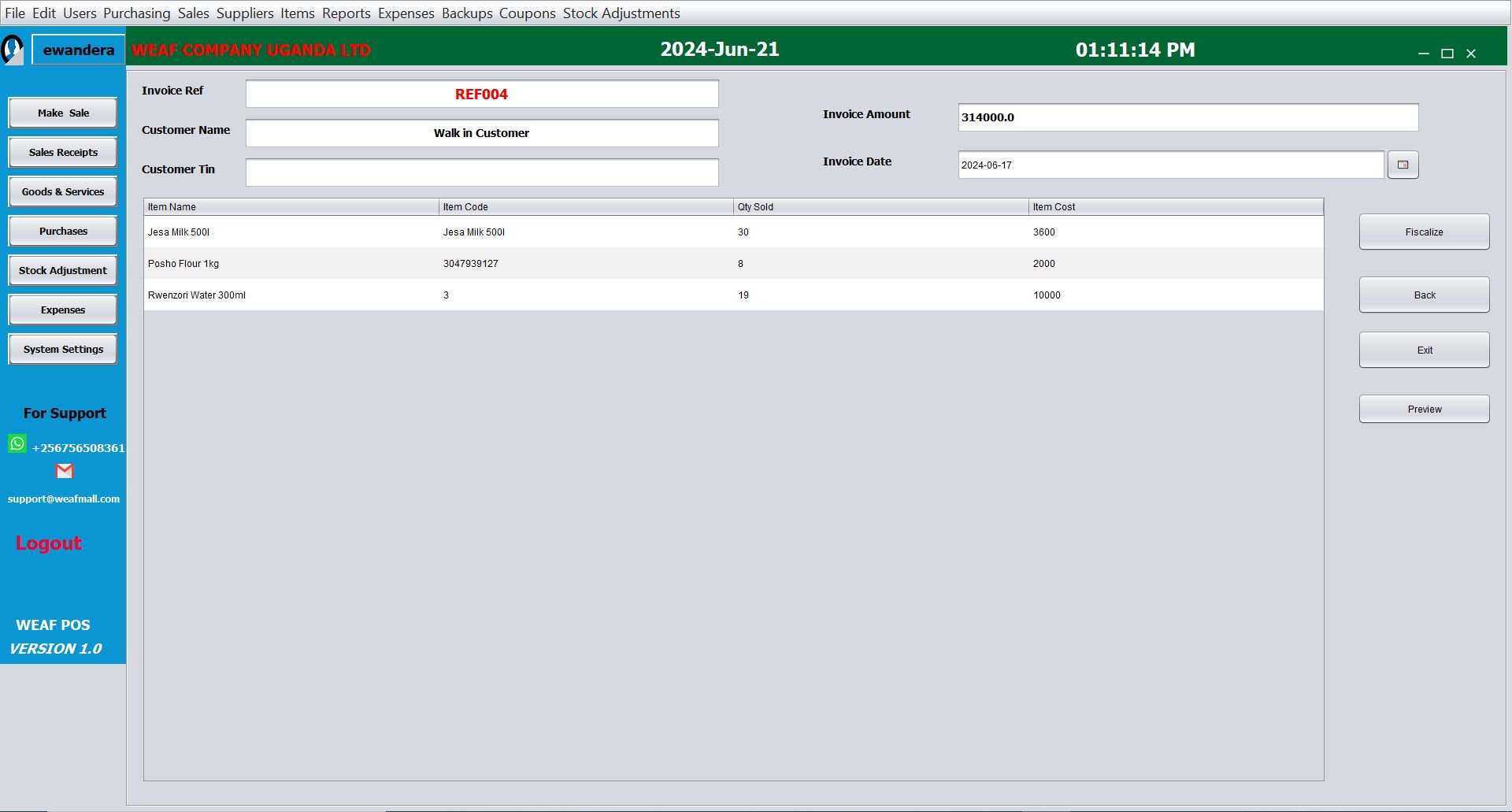The height and width of the screenshot is (812, 1512).
Task: Open the Expenses menu in the menu bar
Action: (x=406, y=13)
